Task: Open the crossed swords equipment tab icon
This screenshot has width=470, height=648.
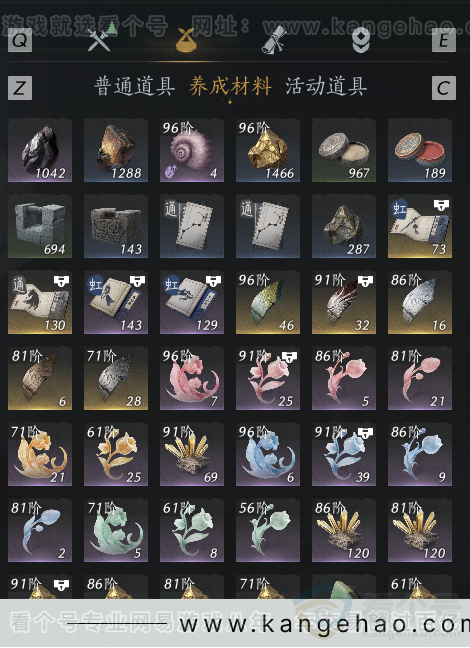Action: pyautogui.click(x=99, y=40)
